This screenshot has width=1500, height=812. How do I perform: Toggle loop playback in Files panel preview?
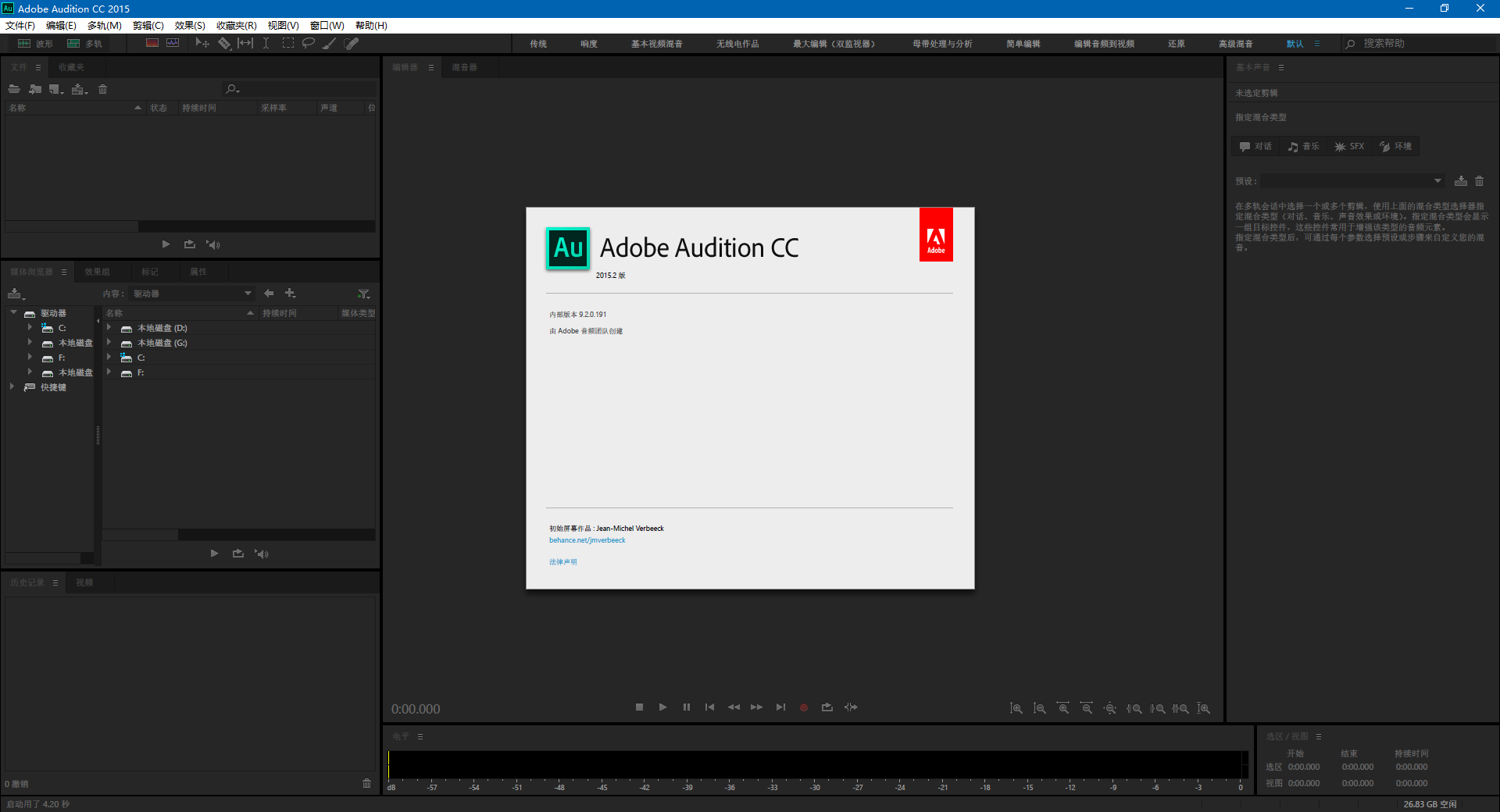(189, 244)
